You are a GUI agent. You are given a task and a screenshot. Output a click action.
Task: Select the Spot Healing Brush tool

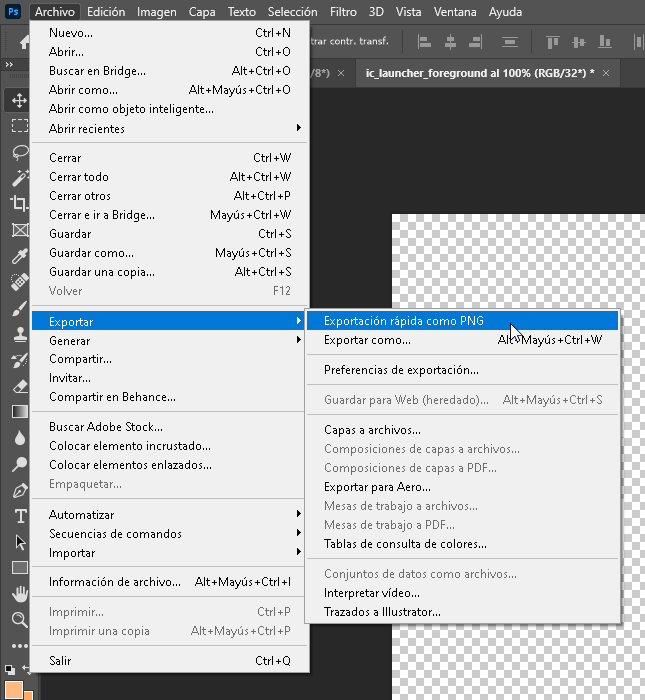coord(19,282)
